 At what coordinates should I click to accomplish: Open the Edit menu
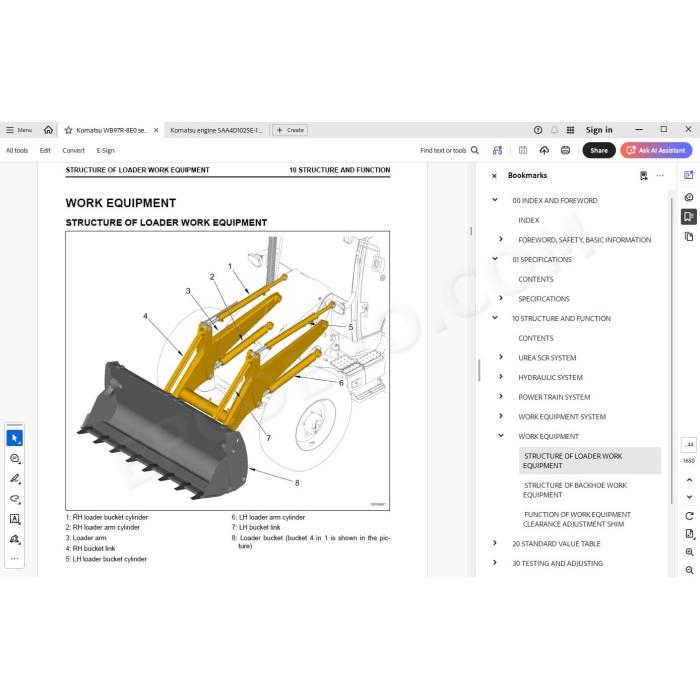(x=45, y=150)
